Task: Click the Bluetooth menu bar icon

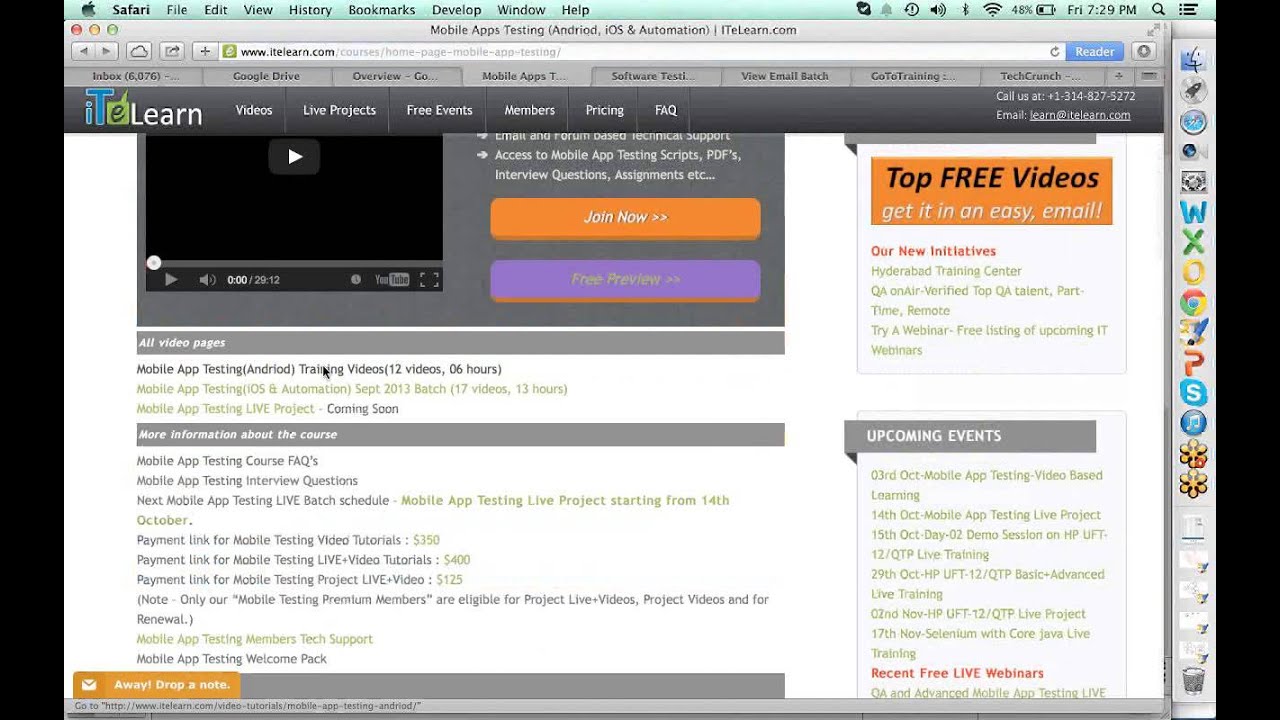Action: (965, 10)
